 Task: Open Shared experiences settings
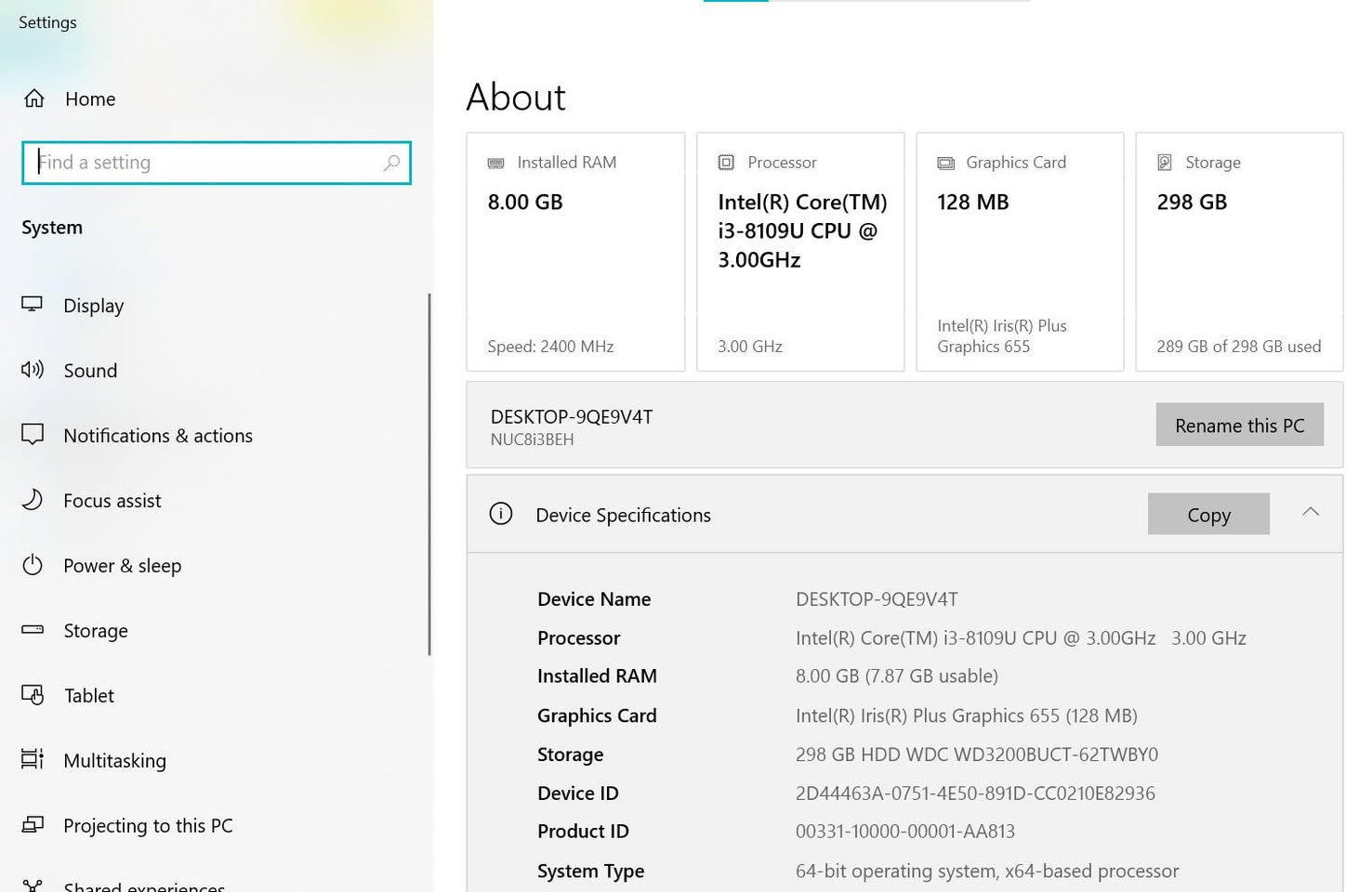(143, 885)
